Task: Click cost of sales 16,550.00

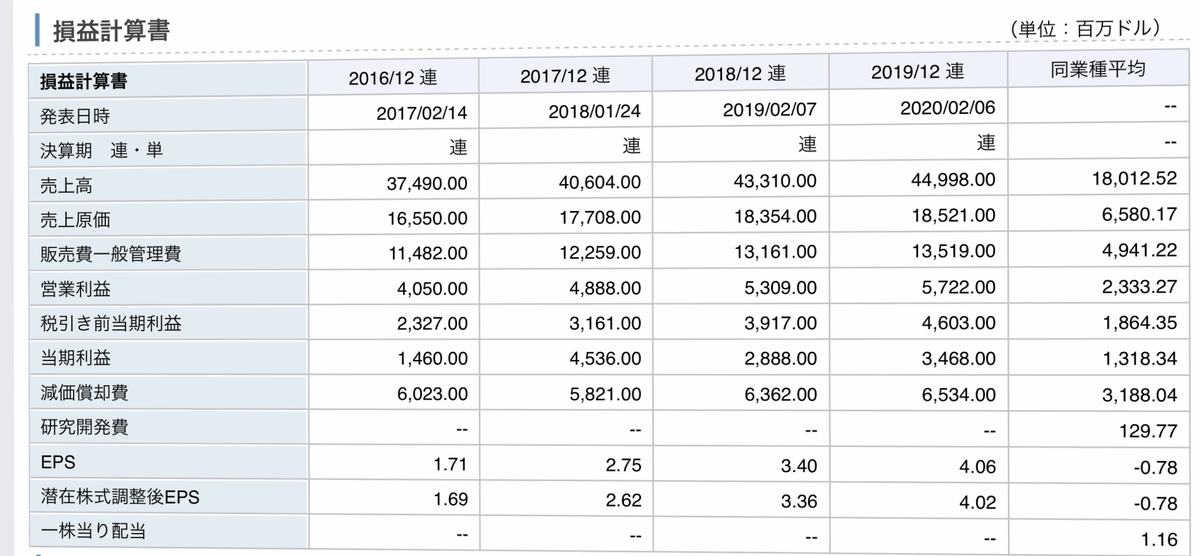Action: click(427, 218)
